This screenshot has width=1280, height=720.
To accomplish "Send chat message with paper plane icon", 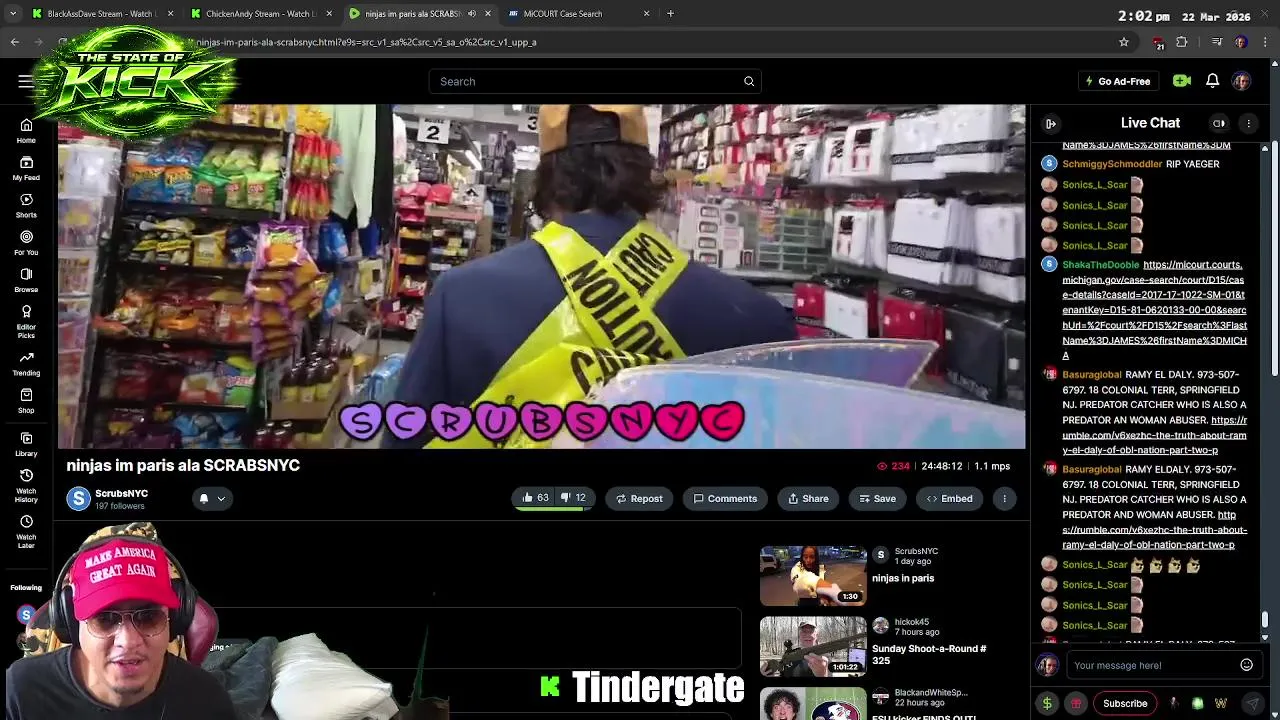I will (1252, 703).
